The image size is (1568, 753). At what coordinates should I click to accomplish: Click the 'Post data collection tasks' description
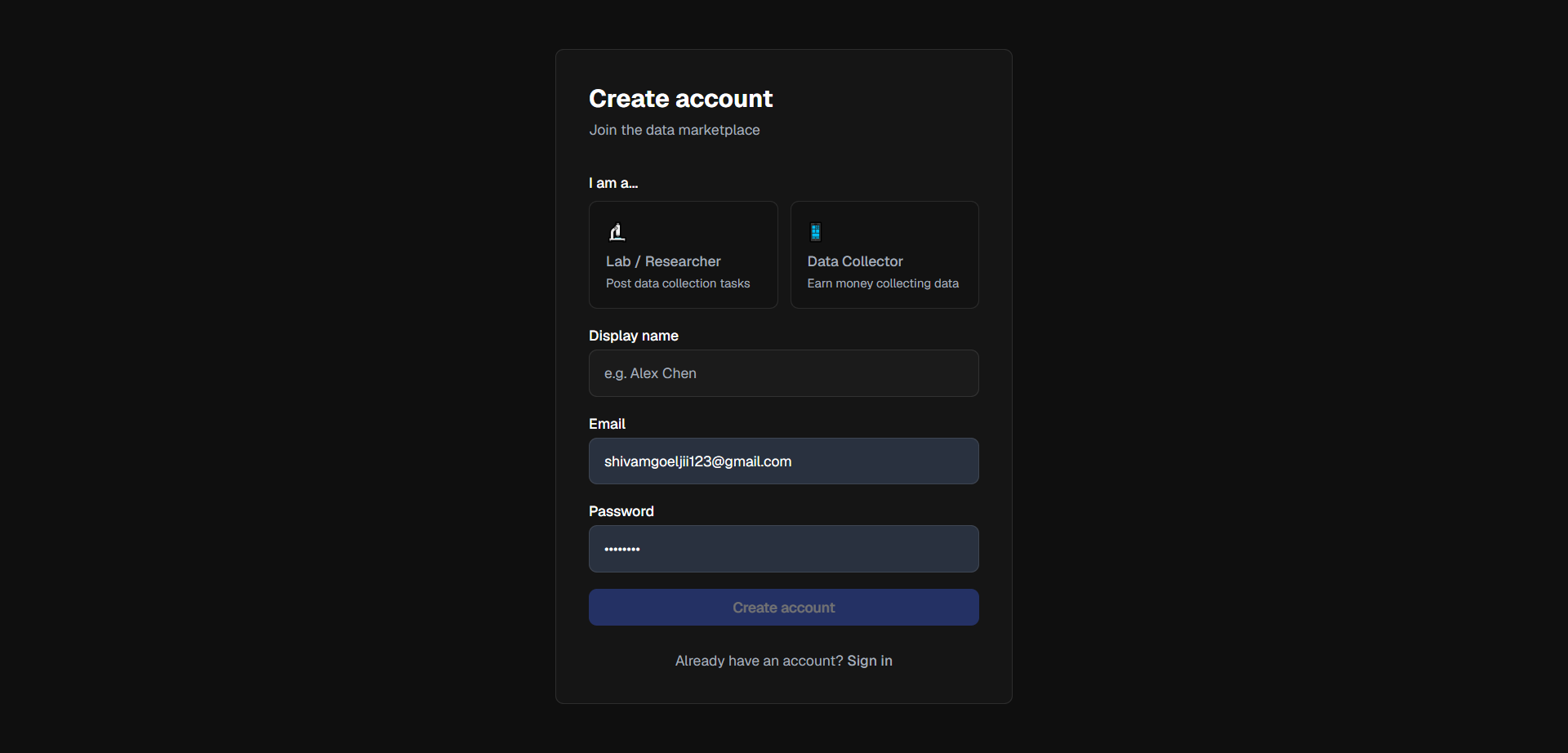coord(678,283)
